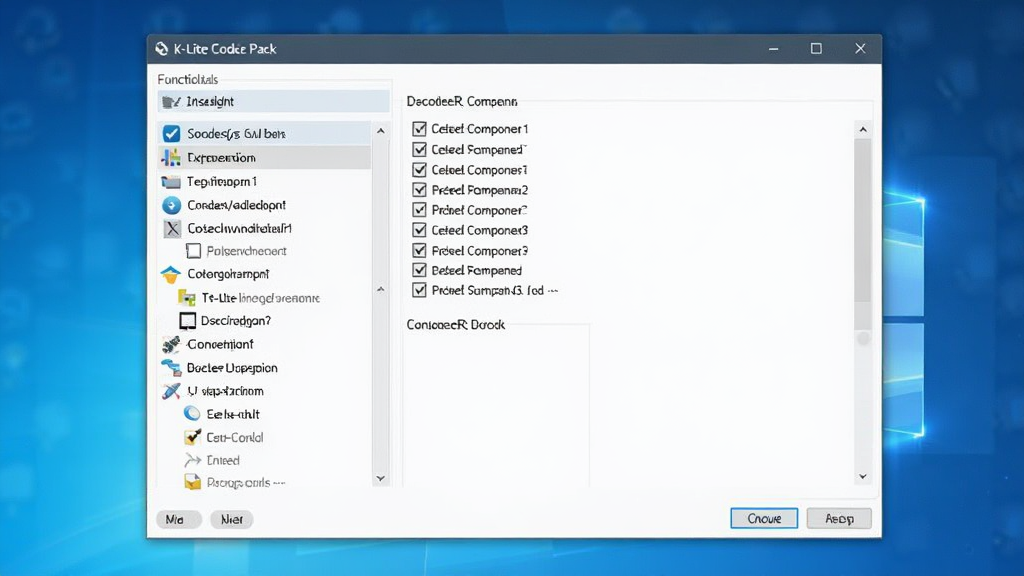Click the X icon beside Cotedwvnditetalr1
Viewport: 1024px width, 576px height.
pyautogui.click(x=172, y=229)
